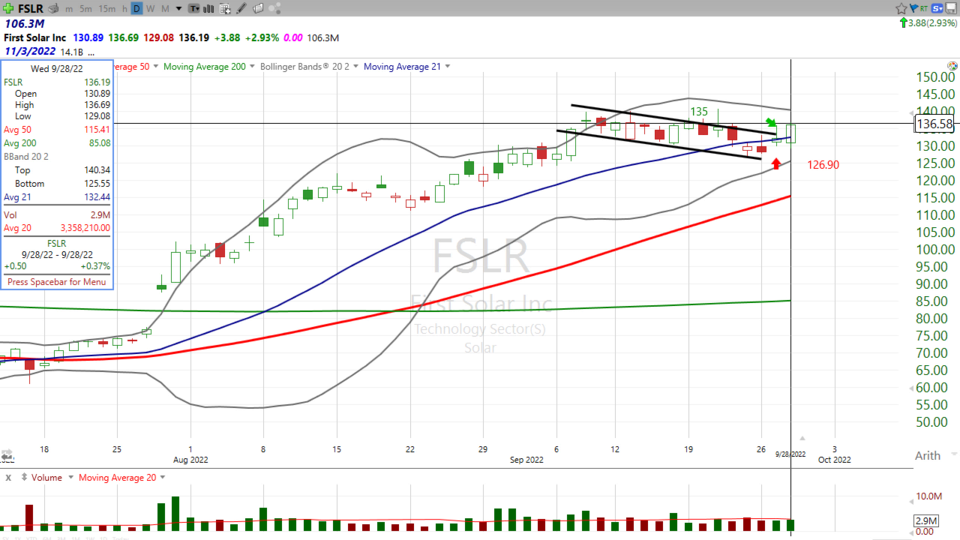Click the Avg 21 value 132.44

[97, 197]
